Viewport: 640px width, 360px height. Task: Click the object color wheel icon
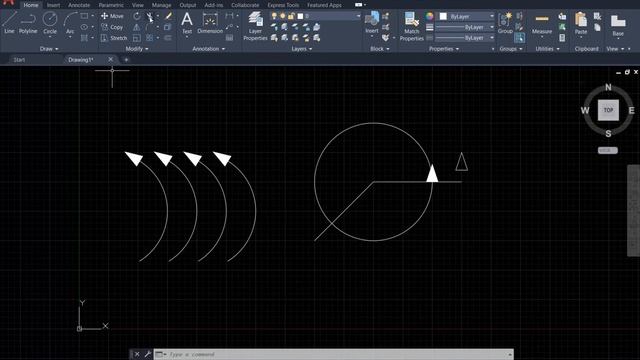point(429,16)
